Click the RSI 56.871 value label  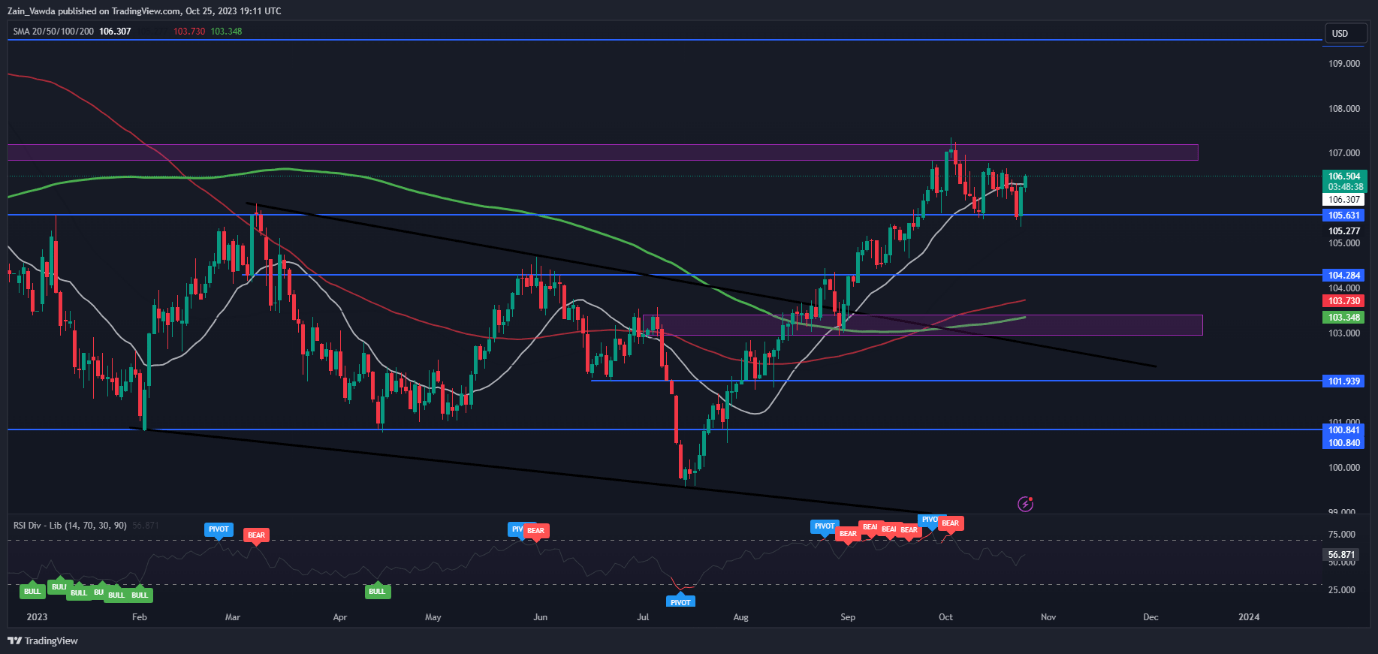pos(1342,553)
